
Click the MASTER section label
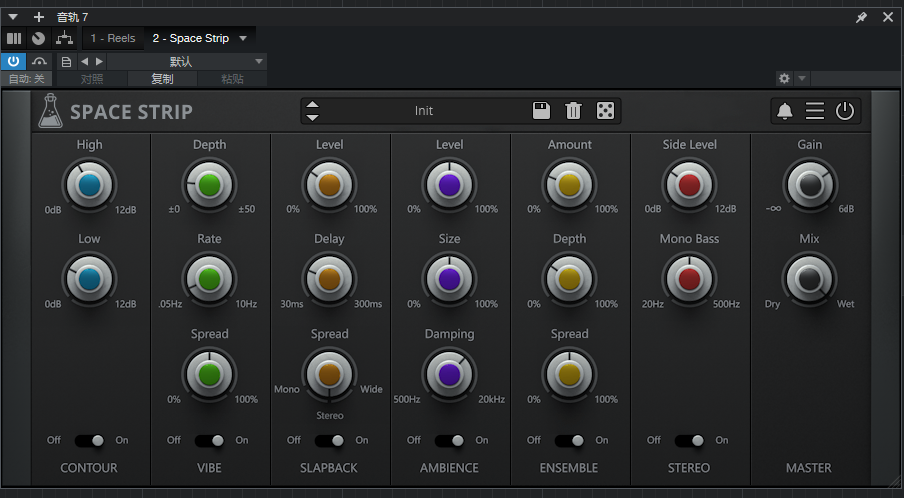[809, 468]
